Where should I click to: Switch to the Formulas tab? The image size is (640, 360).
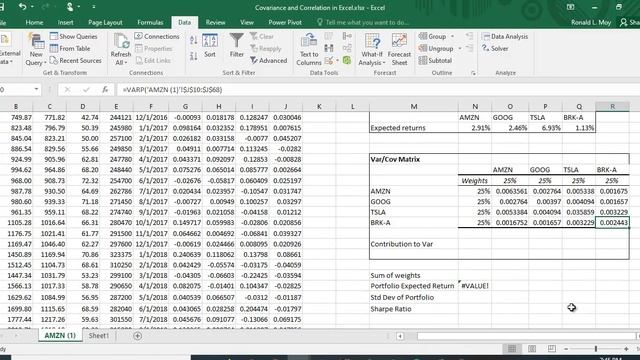[x=150, y=22]
